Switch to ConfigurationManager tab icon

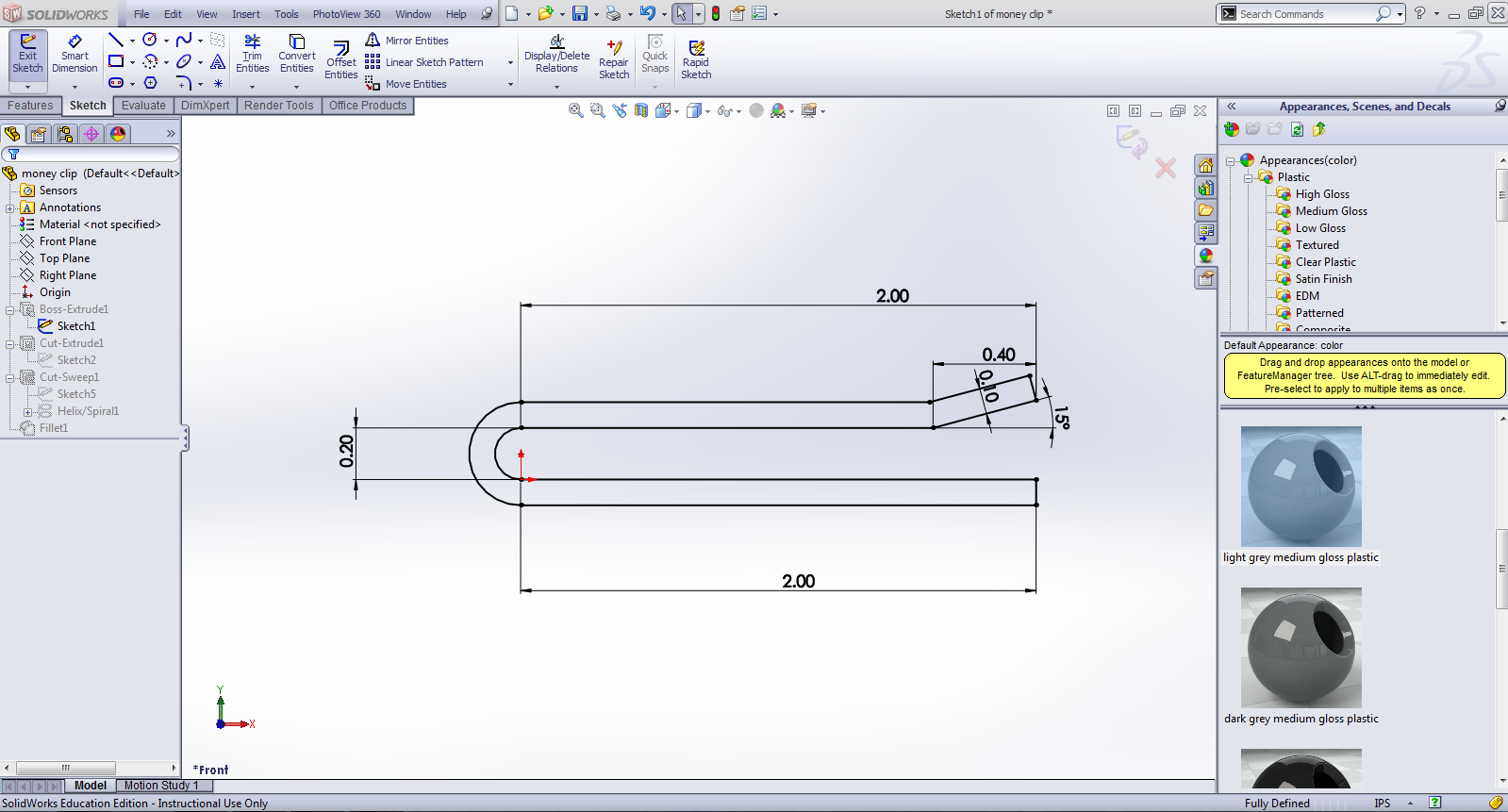coord(65,134)
